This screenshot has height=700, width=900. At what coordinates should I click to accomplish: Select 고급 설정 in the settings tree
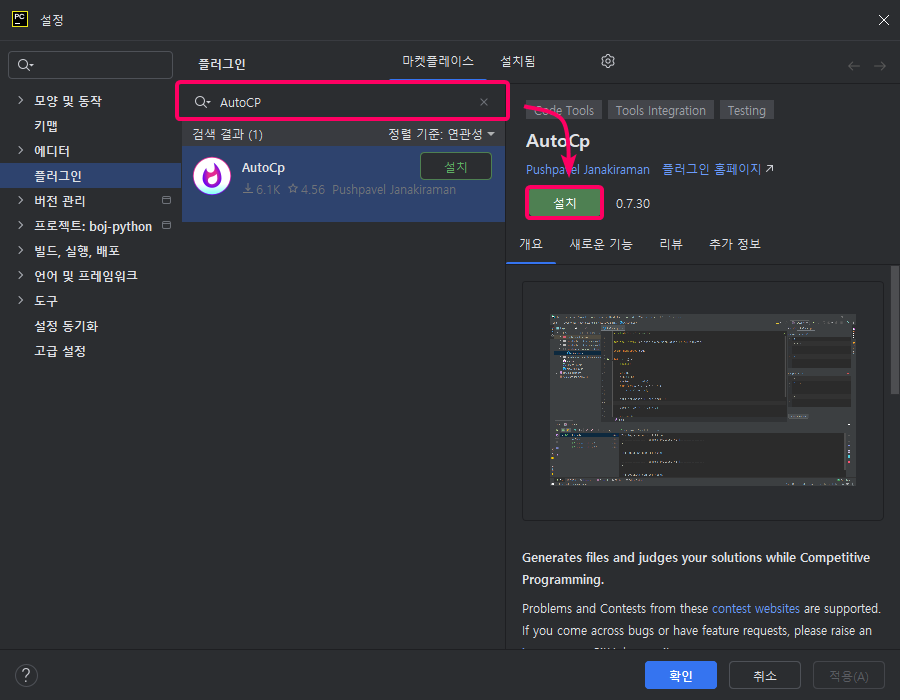pyautogui.click(x=60, y=351)
